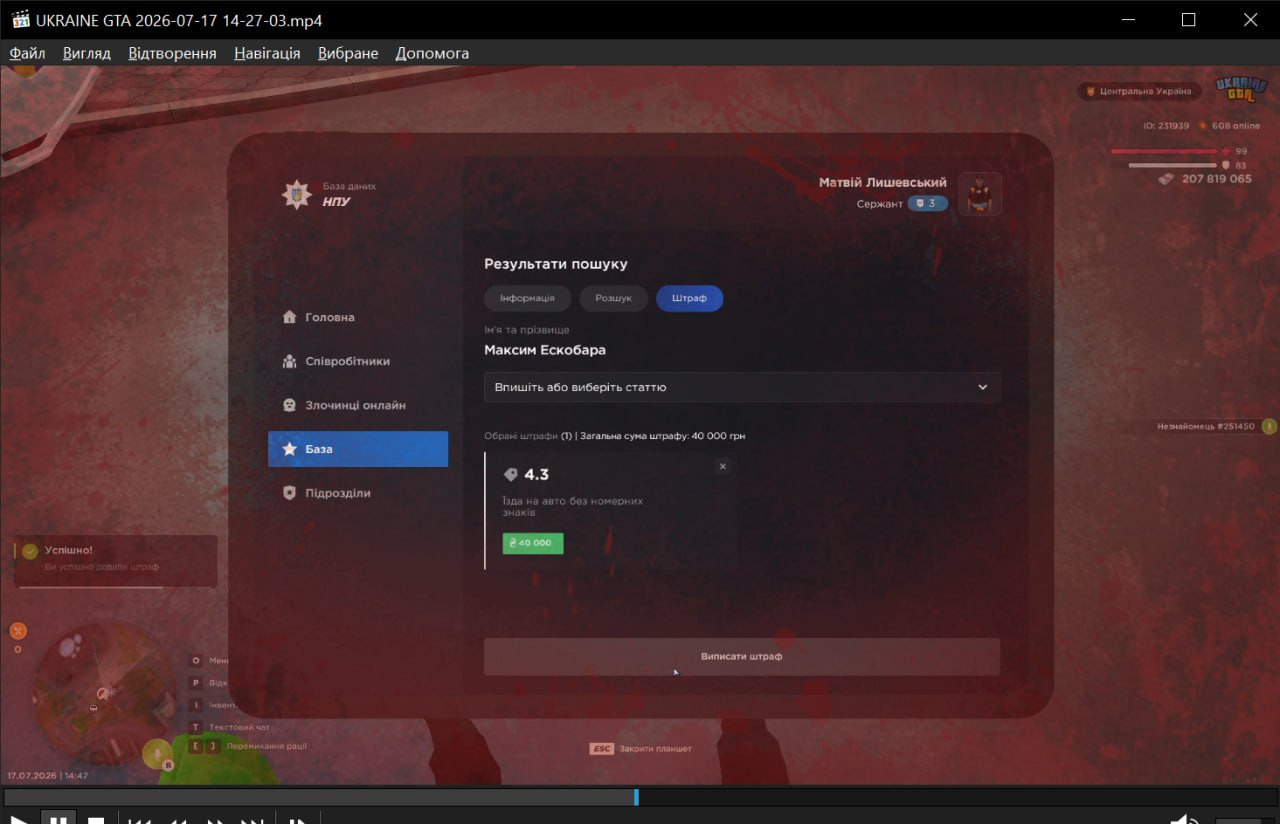The width and height of the screenshot is (1280, 824).
Task: Click the НПУ police badge logo
Action: 297,194
